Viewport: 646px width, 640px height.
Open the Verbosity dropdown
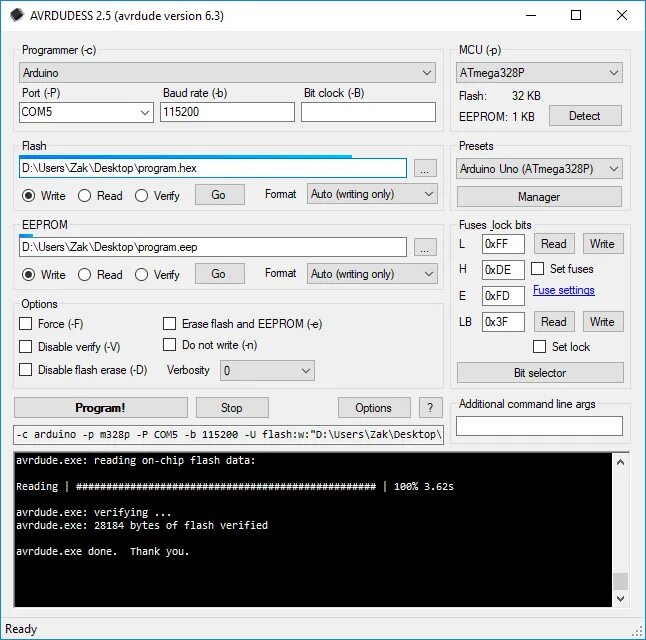267,370
